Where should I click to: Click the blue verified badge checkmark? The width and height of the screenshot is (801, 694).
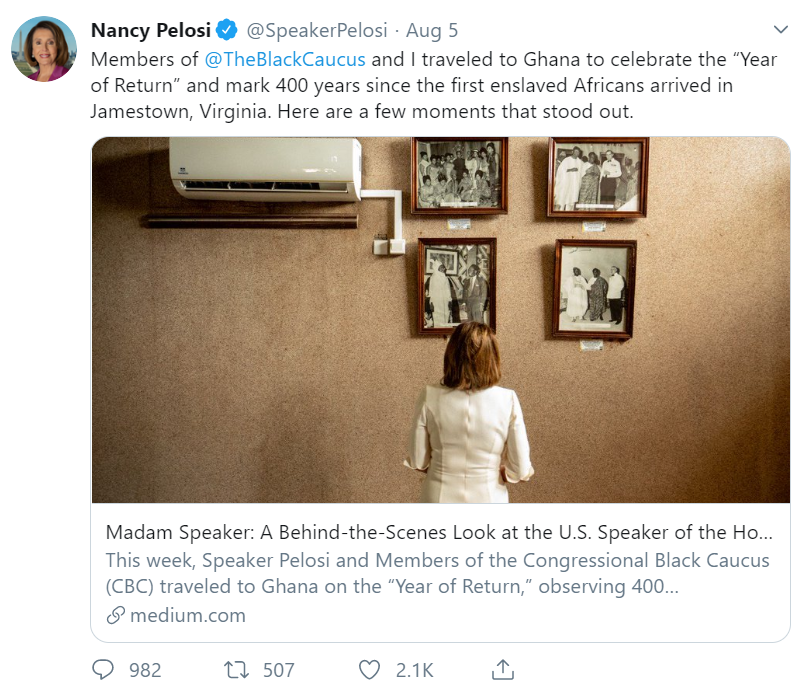[x=227, y=30]
